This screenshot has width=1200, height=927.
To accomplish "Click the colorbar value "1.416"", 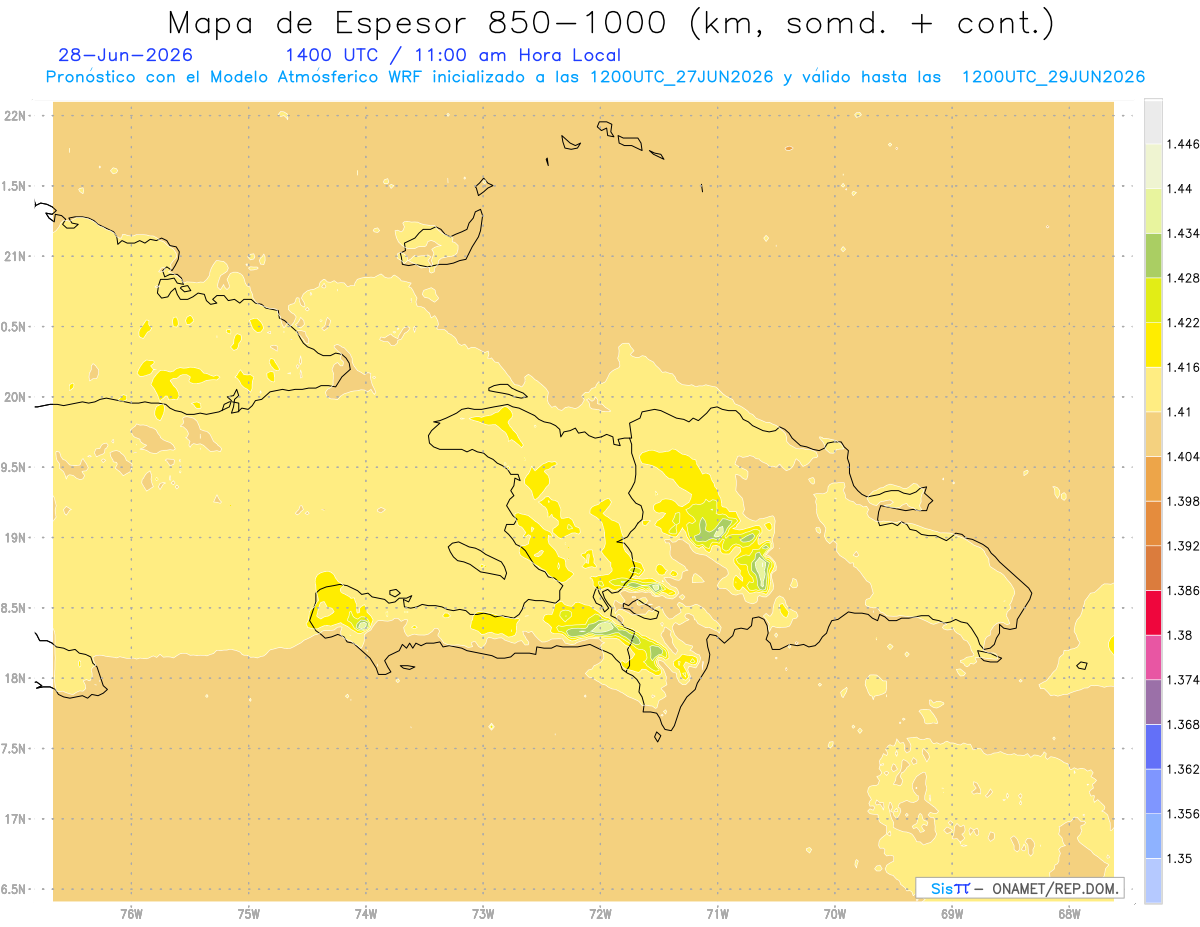I will [x=1183, y=367].
